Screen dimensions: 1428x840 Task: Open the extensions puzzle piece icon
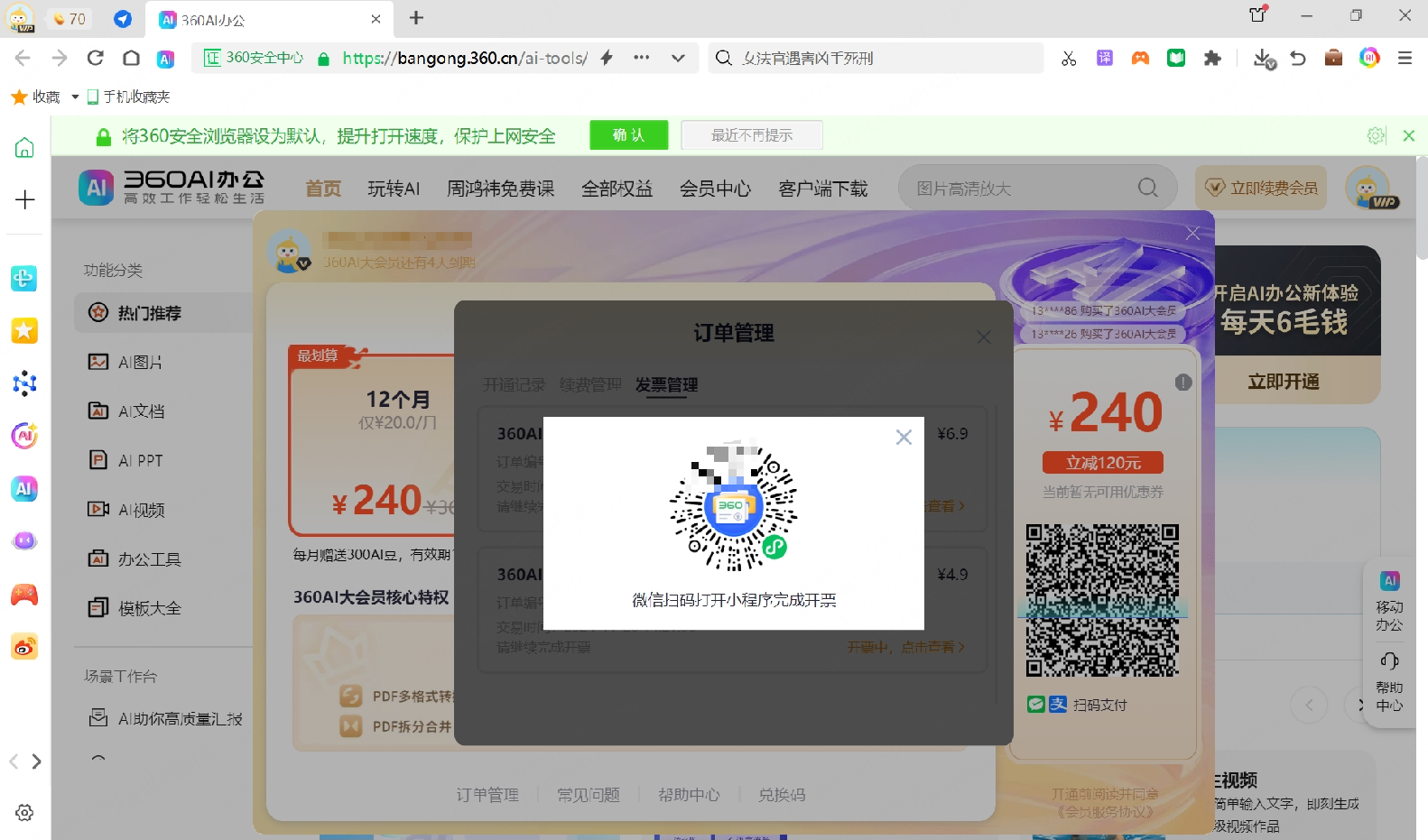[1212, 59]
